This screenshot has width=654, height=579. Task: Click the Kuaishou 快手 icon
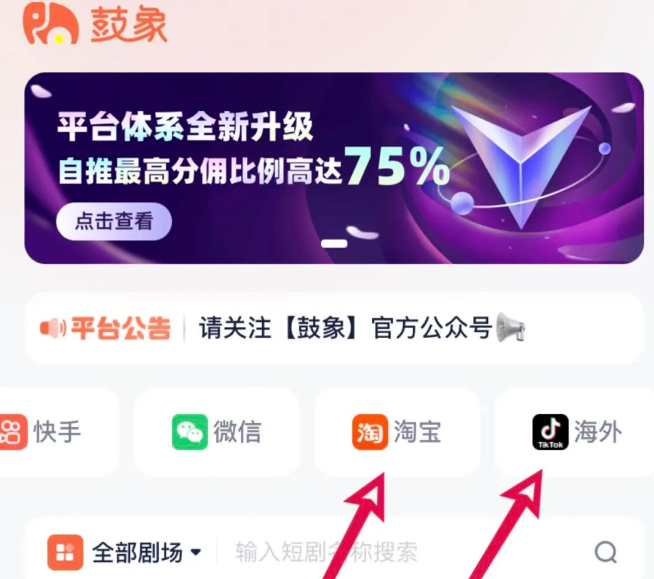[13, 432]
